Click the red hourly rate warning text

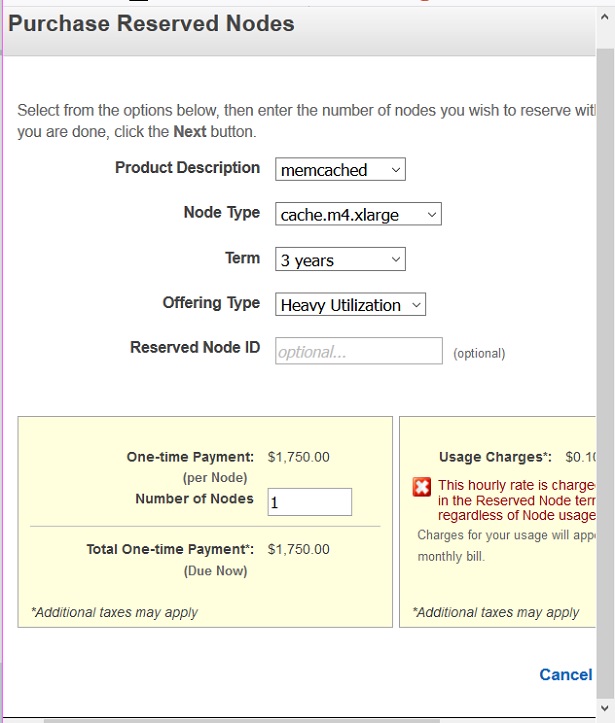coord(516,500)
